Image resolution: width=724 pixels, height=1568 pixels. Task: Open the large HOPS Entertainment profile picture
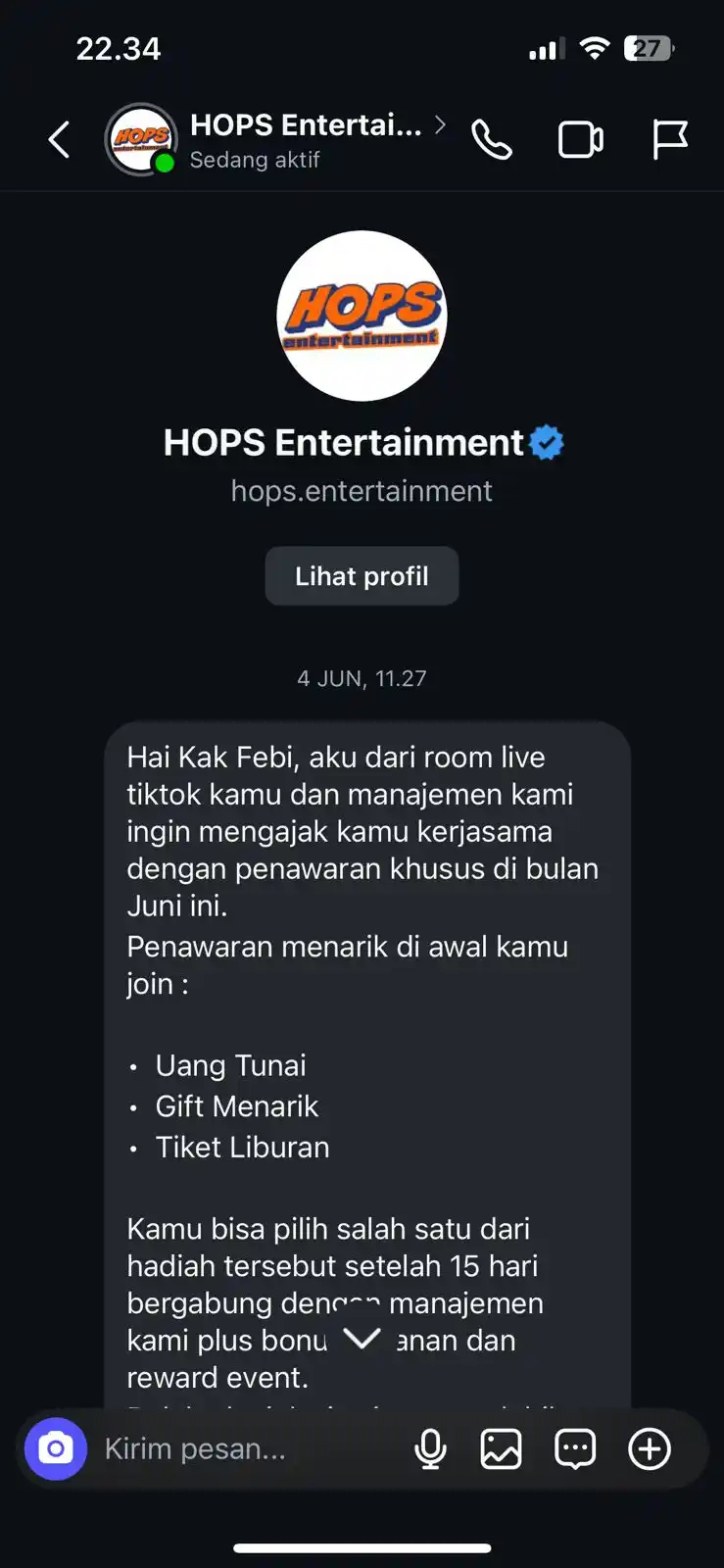[362, 316]
